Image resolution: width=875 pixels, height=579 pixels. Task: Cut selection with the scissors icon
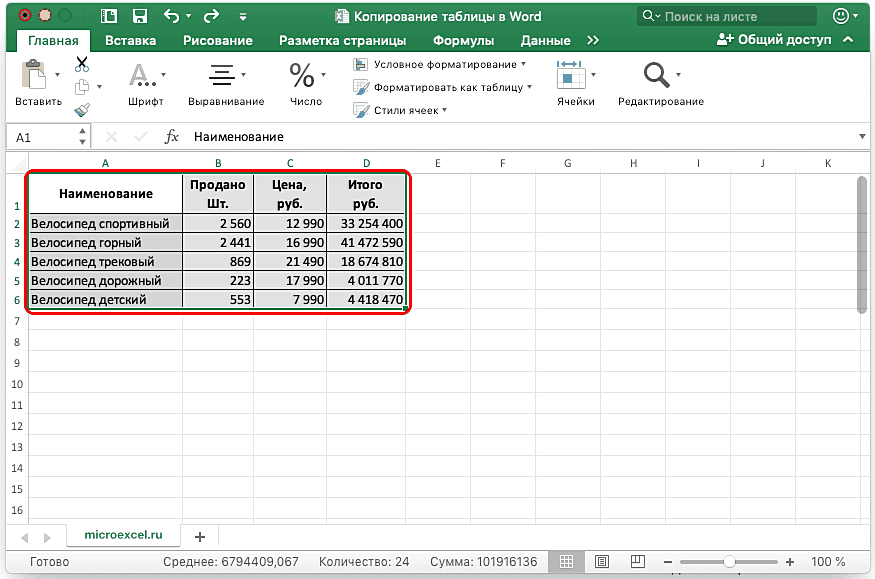coord(82,64)
